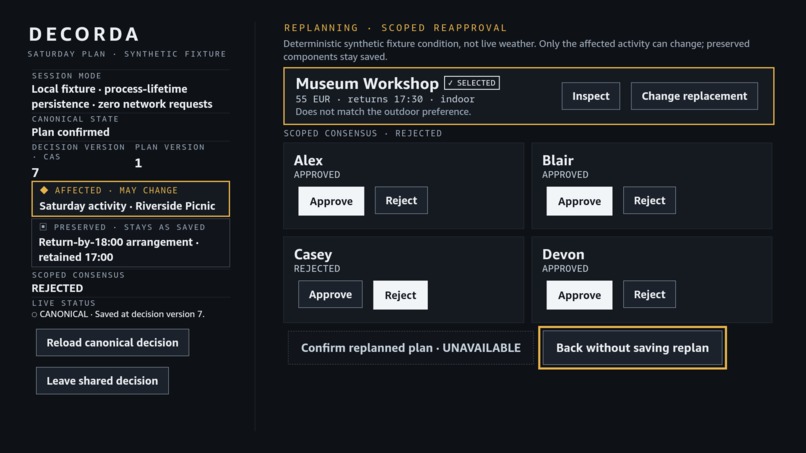Click plan version value 1
The width and height of the screenshot is (806, 453).
pos(138,164)
